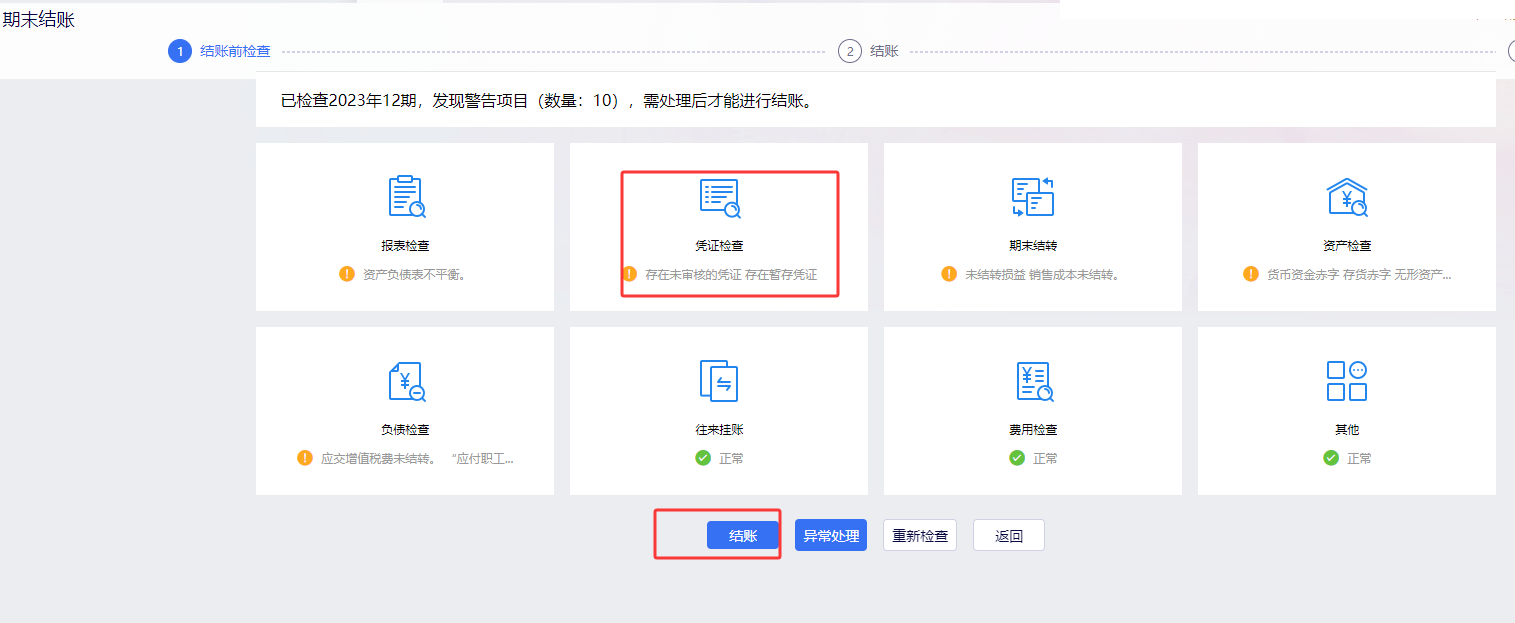Viewport: 1515px width, 623px height.
Task: Select the 资产负债表不平衡 warning text
Action: tap(415, 274)
